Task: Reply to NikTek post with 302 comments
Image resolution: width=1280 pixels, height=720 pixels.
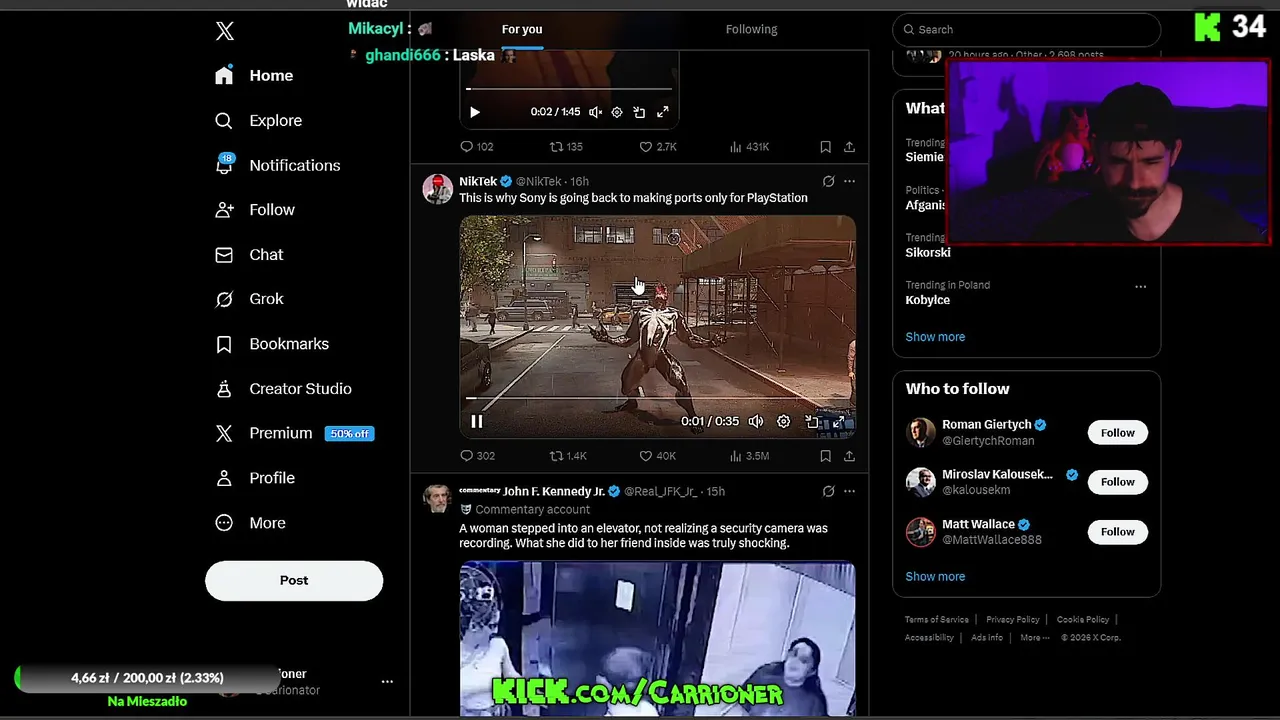Action: pyautogui.click(x=477, y=456)
